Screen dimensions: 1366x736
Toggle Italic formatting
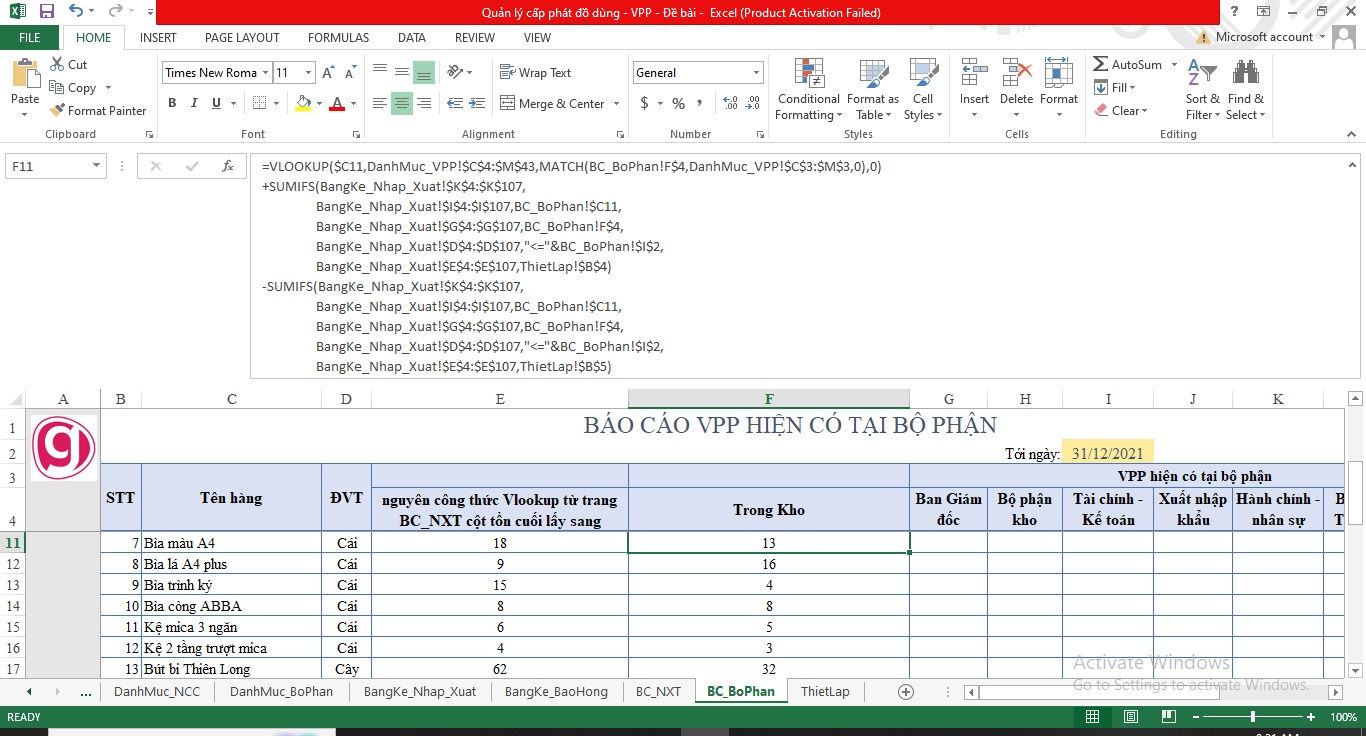194,103
